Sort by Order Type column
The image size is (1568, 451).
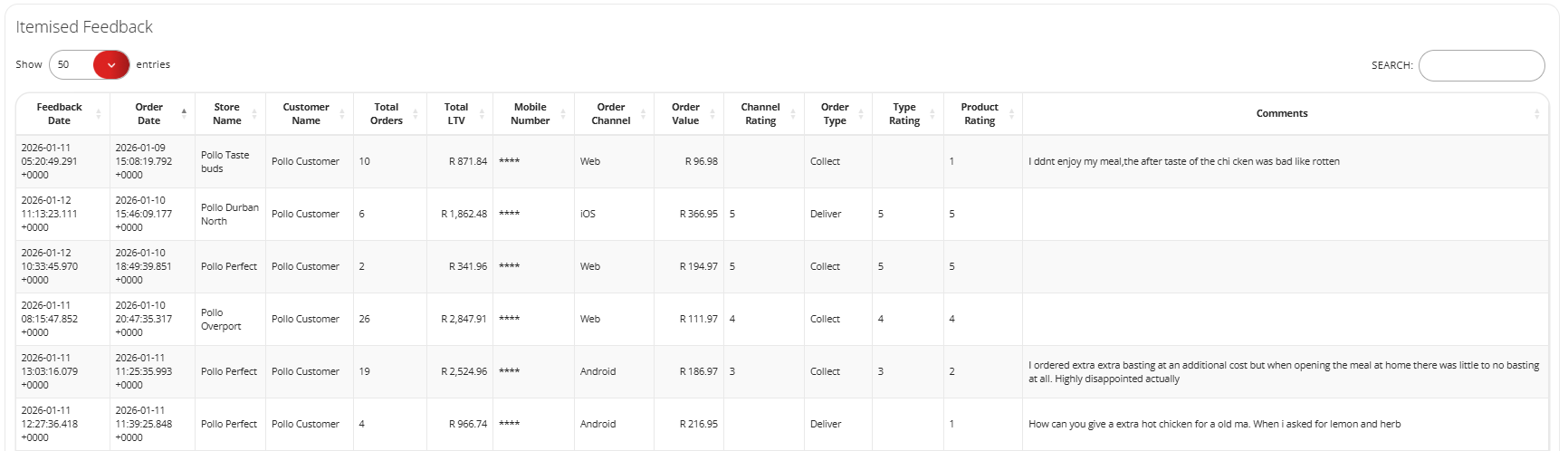pyautogui.click(x=835, y=114)
